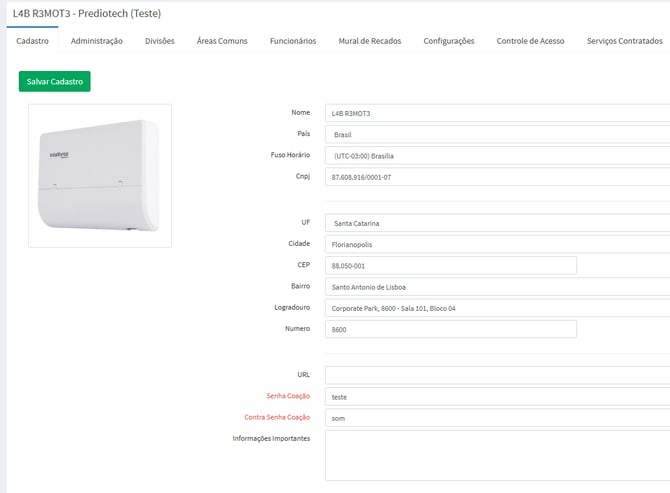Focus the Cnpj input field

click(x=497, y=177)
